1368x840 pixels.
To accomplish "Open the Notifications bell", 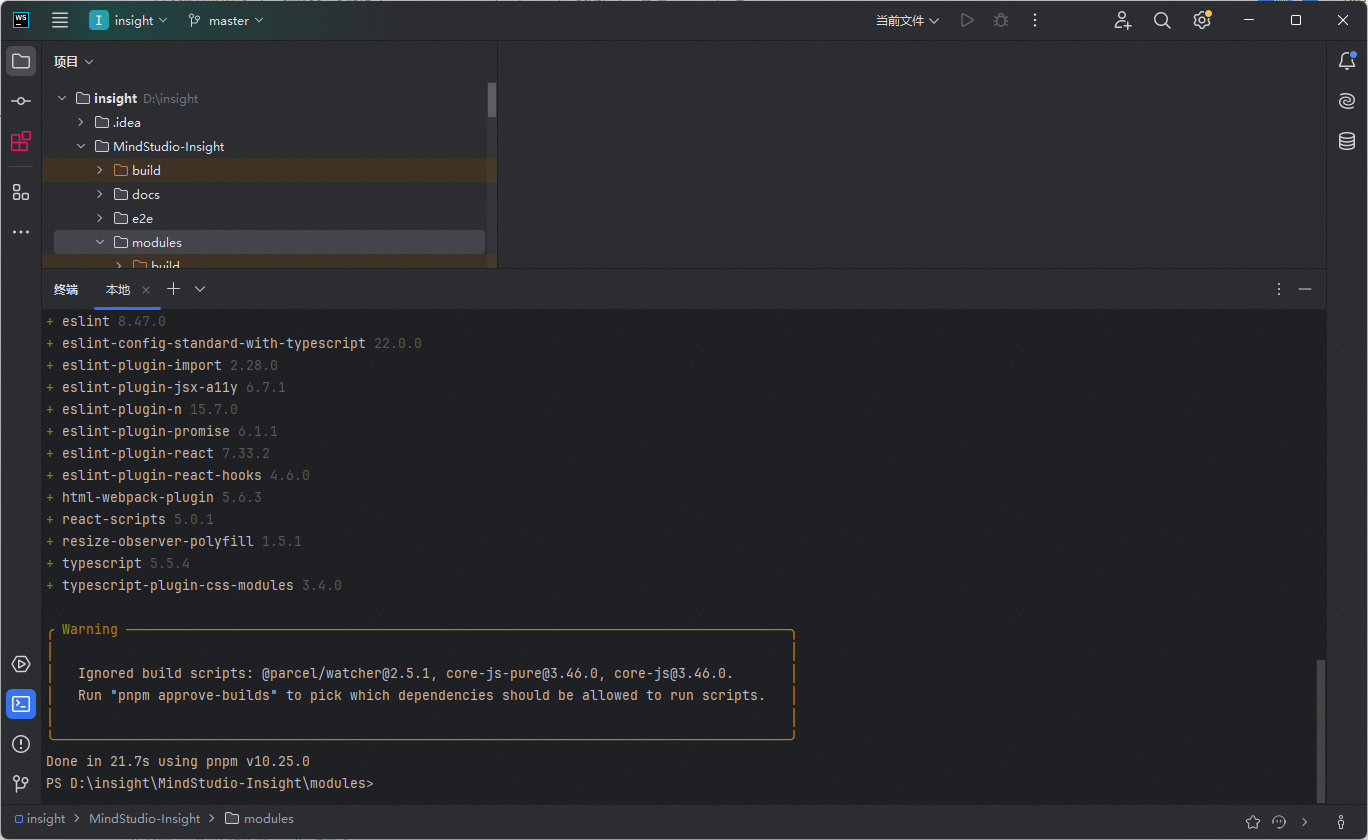I will coord(1347,61).
